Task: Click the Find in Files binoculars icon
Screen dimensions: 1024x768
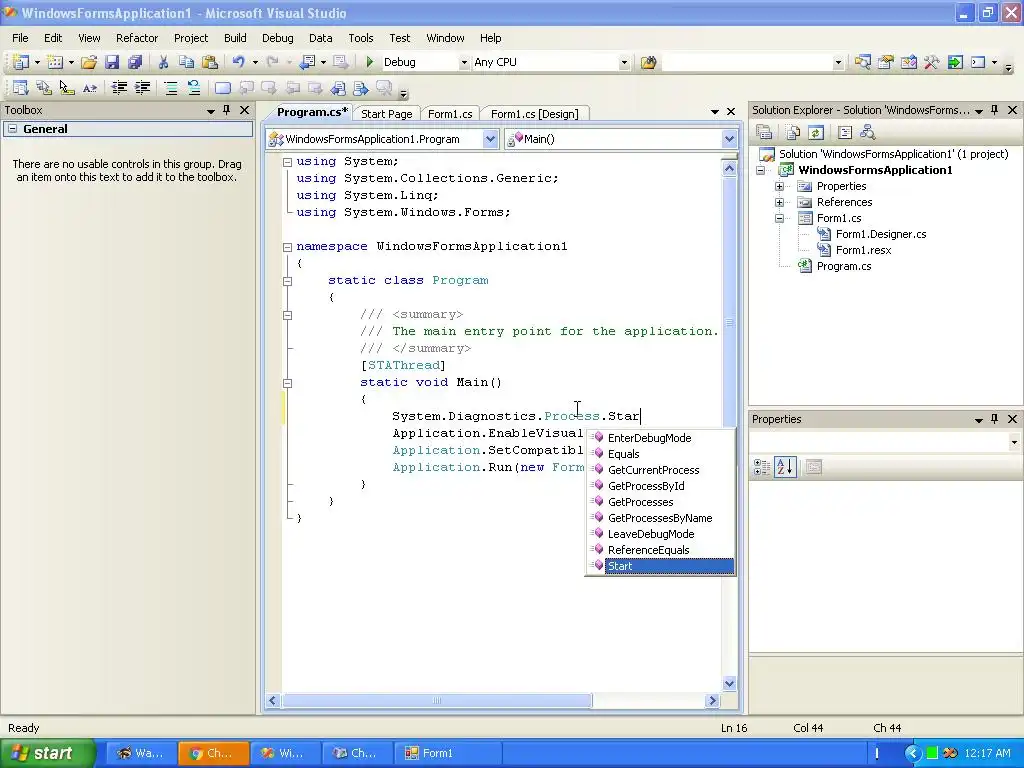Action: point(648,62)
